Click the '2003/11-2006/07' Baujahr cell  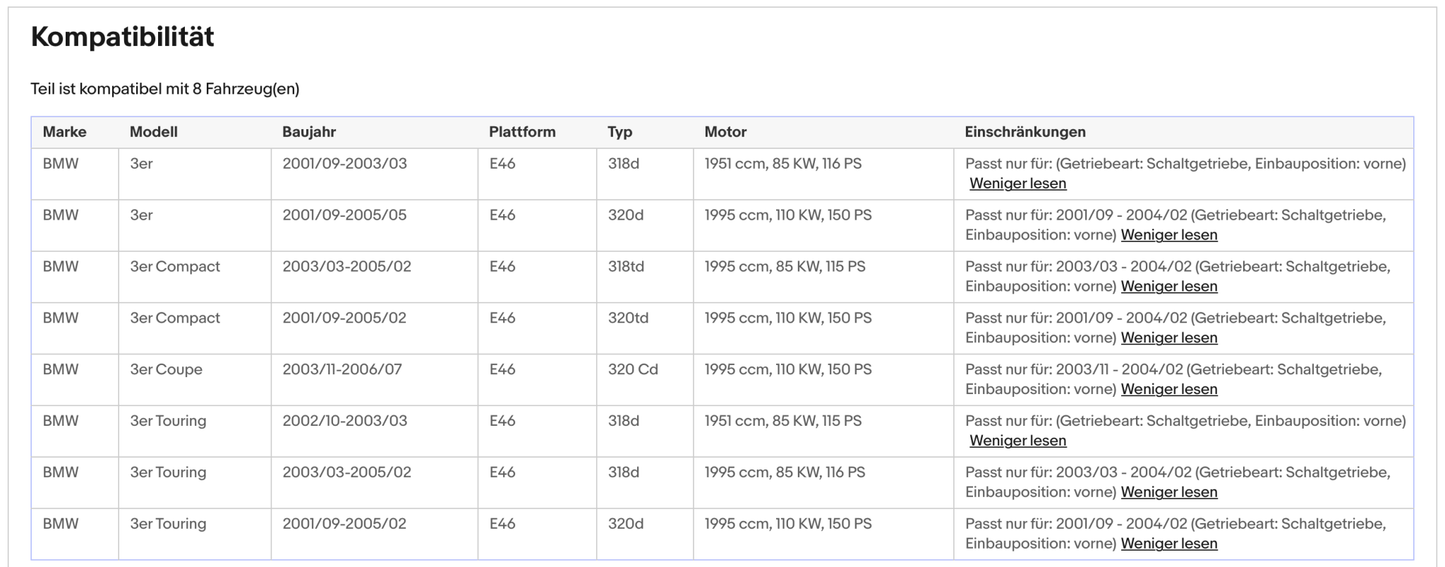click(x=342, y=370)
